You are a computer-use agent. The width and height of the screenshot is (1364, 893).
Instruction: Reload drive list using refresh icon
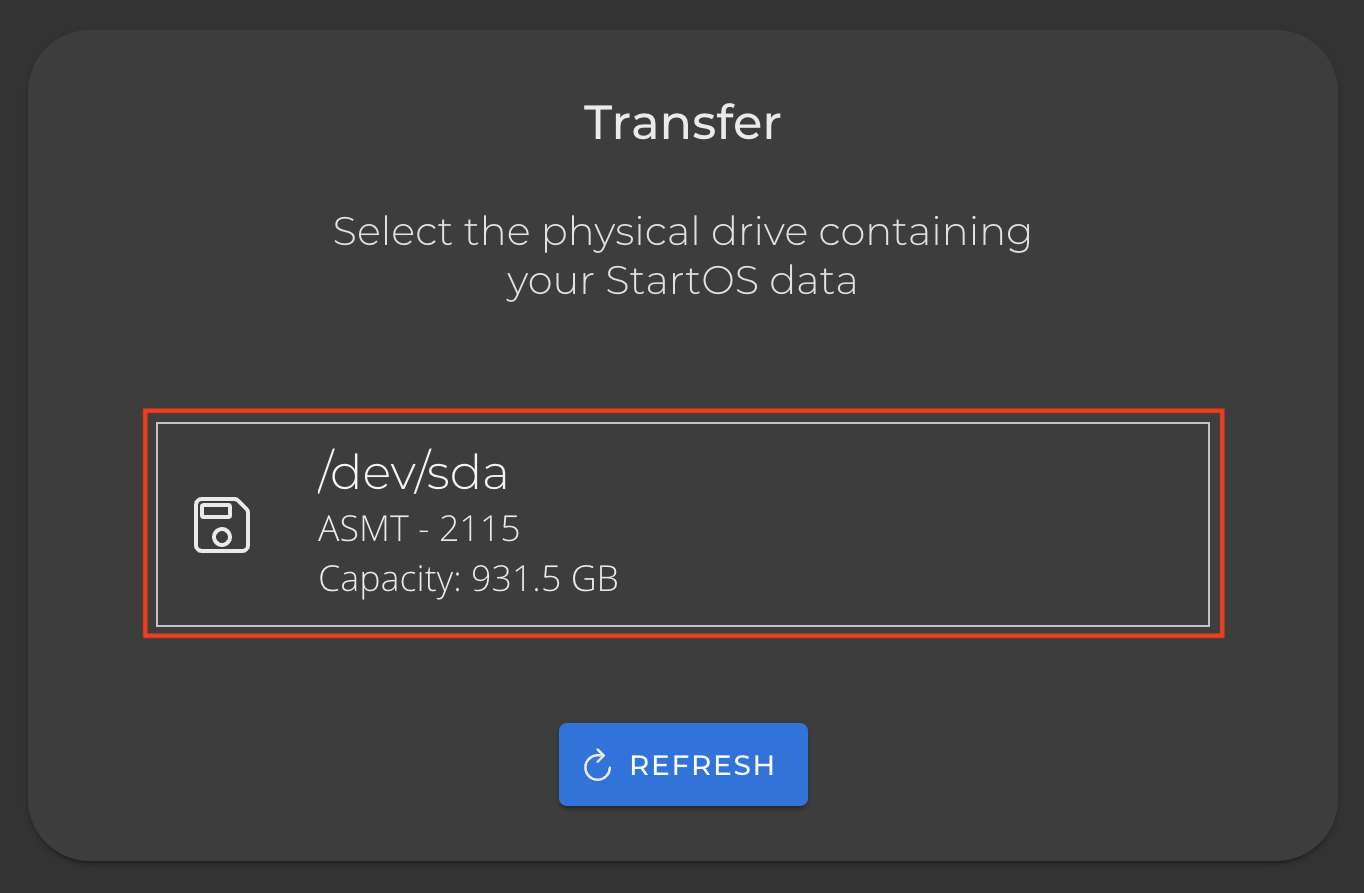(x=597, y=766)
